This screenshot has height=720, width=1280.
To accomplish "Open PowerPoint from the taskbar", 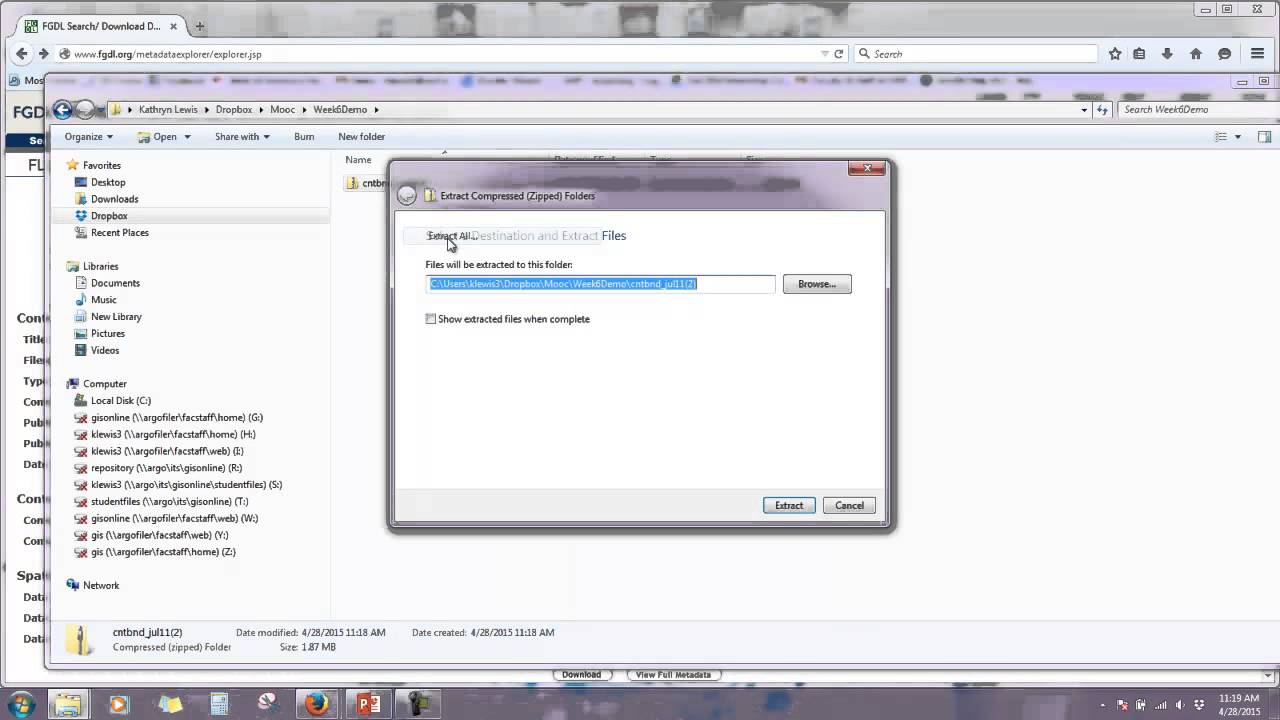I will [368, 704].
